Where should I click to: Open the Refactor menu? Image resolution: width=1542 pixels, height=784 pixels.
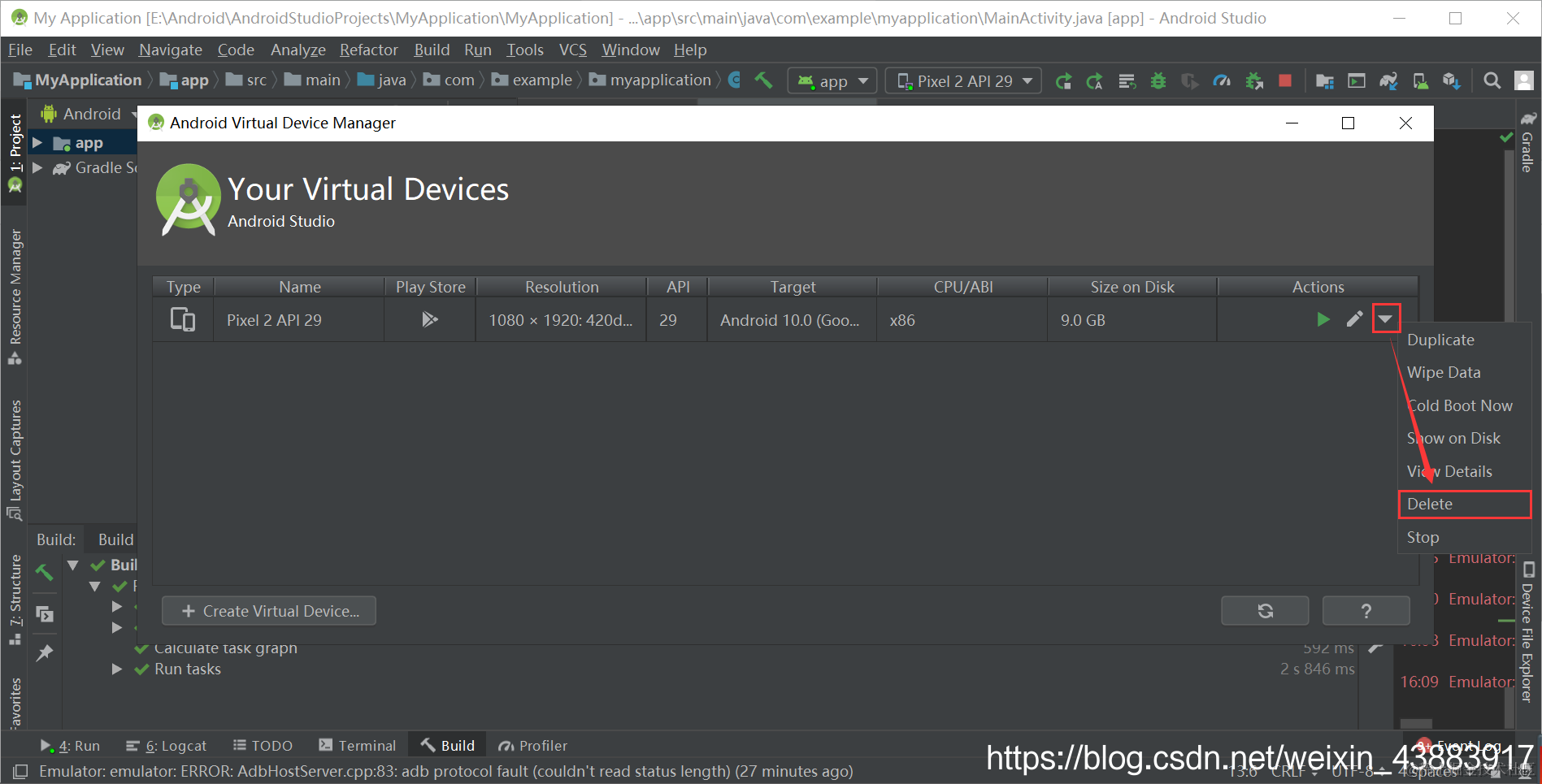tap(368, 50)
